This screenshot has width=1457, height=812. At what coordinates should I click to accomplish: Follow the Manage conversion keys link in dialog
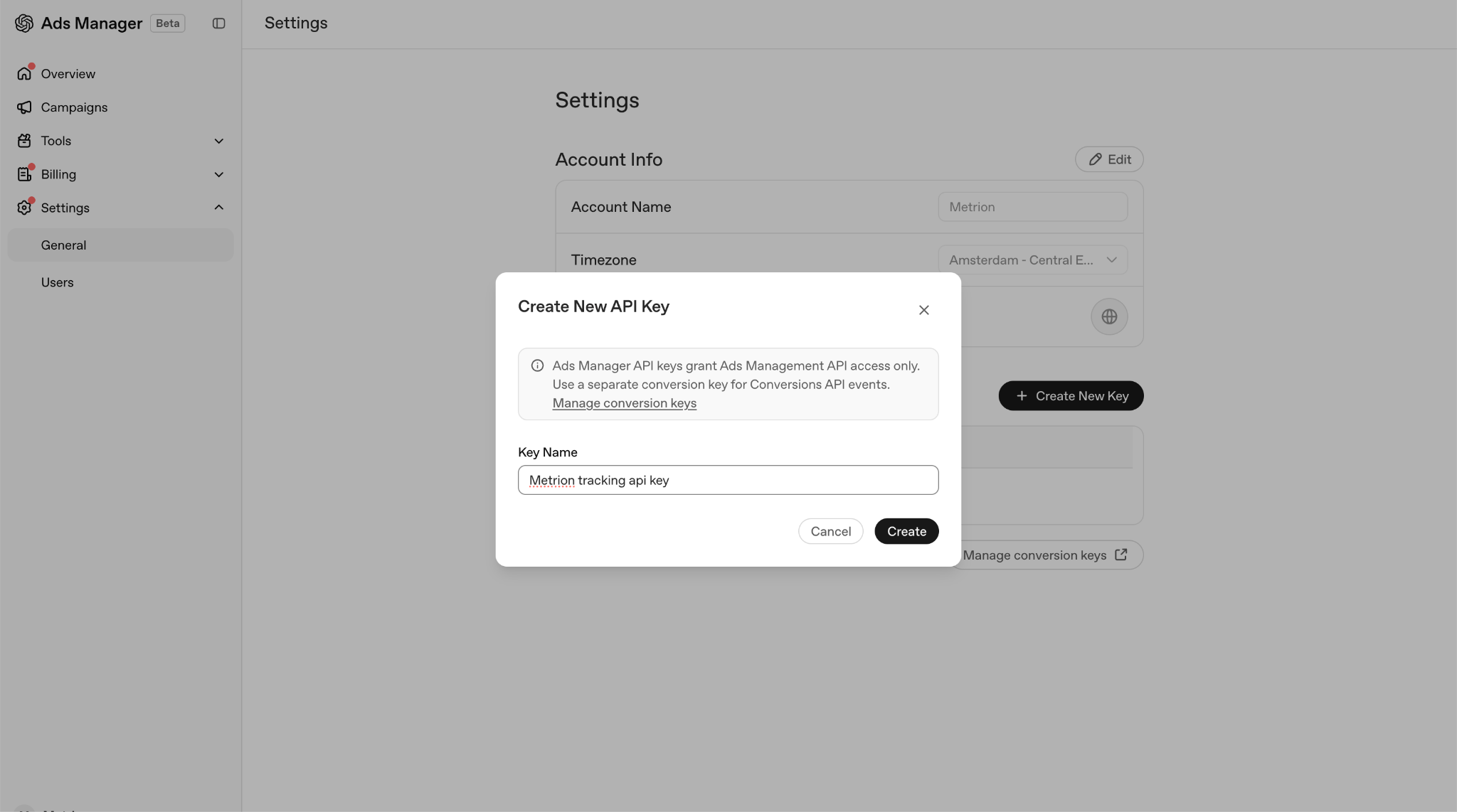pos(624,403)
